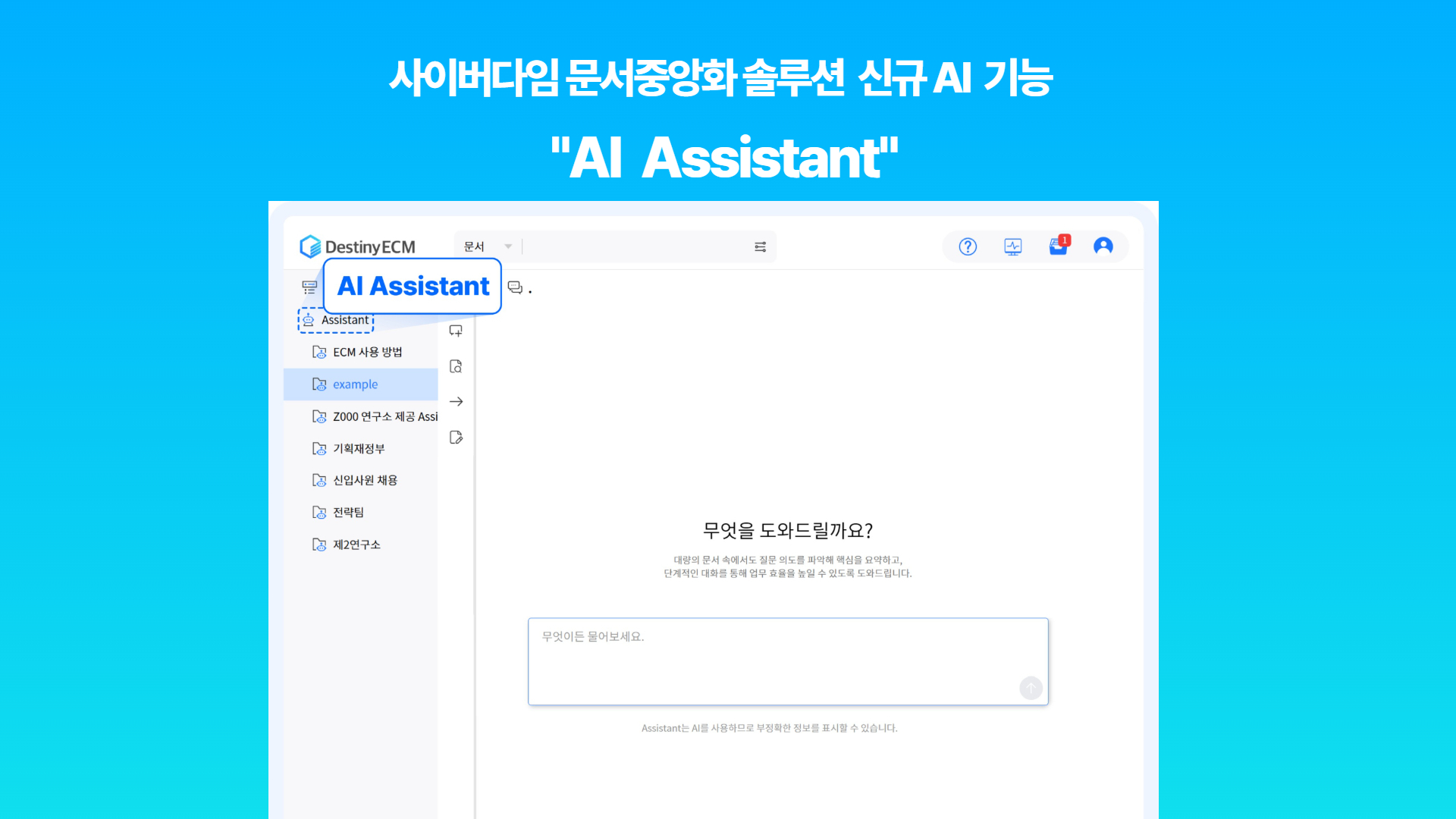Click the profile avatar icon
This screenshot has height=819, width=1456.
pos(1103,246)
